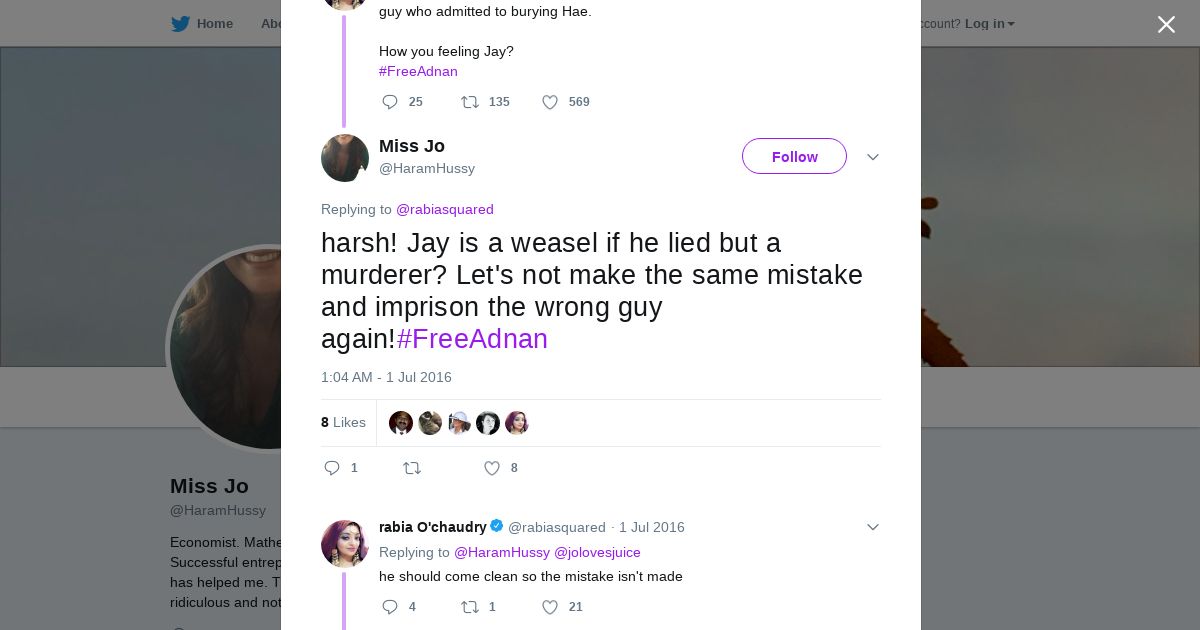
Task: Open the 8 Likes list
Action: (343, 422)
